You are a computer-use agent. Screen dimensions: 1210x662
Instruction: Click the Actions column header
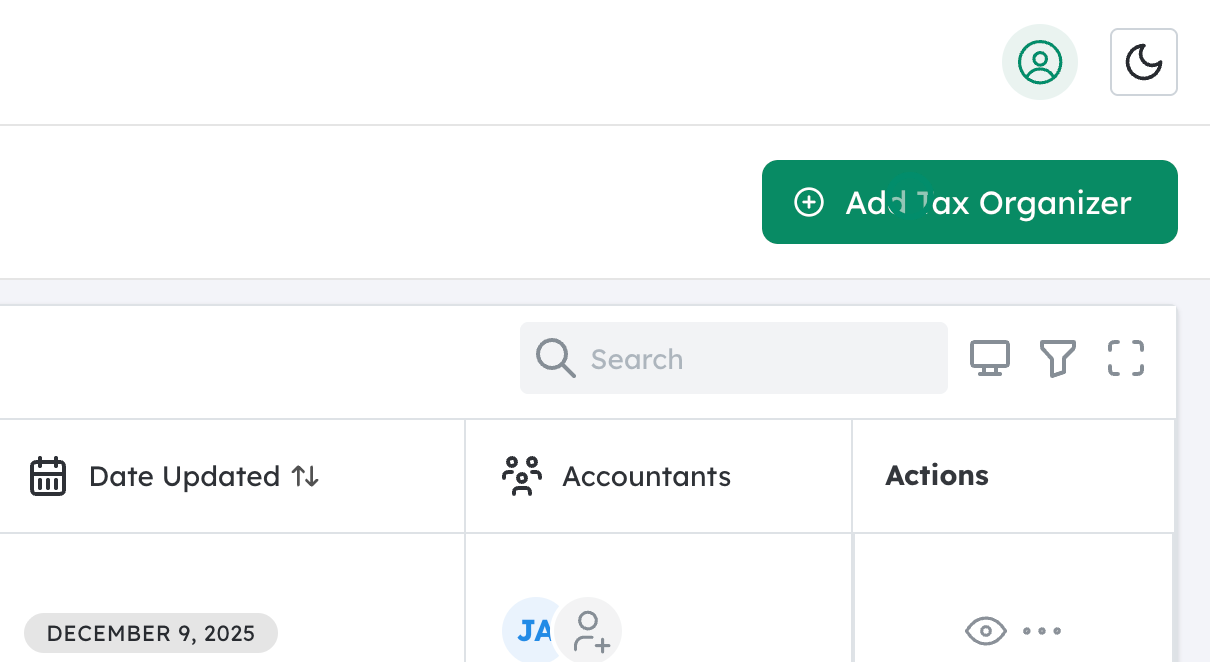click(936, 476)
